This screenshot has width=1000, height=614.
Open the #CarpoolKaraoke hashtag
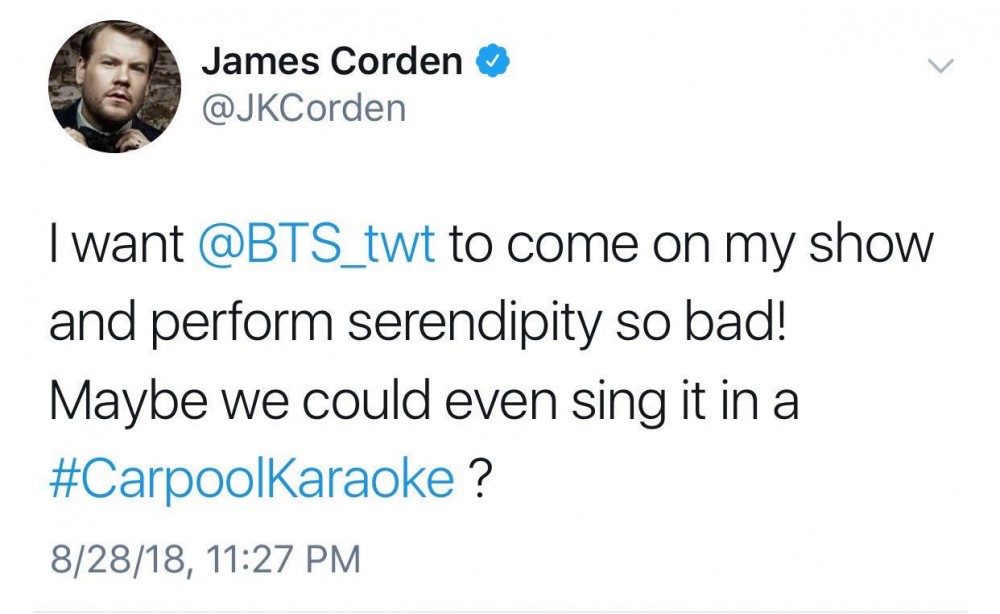click(x=250, y=479)
